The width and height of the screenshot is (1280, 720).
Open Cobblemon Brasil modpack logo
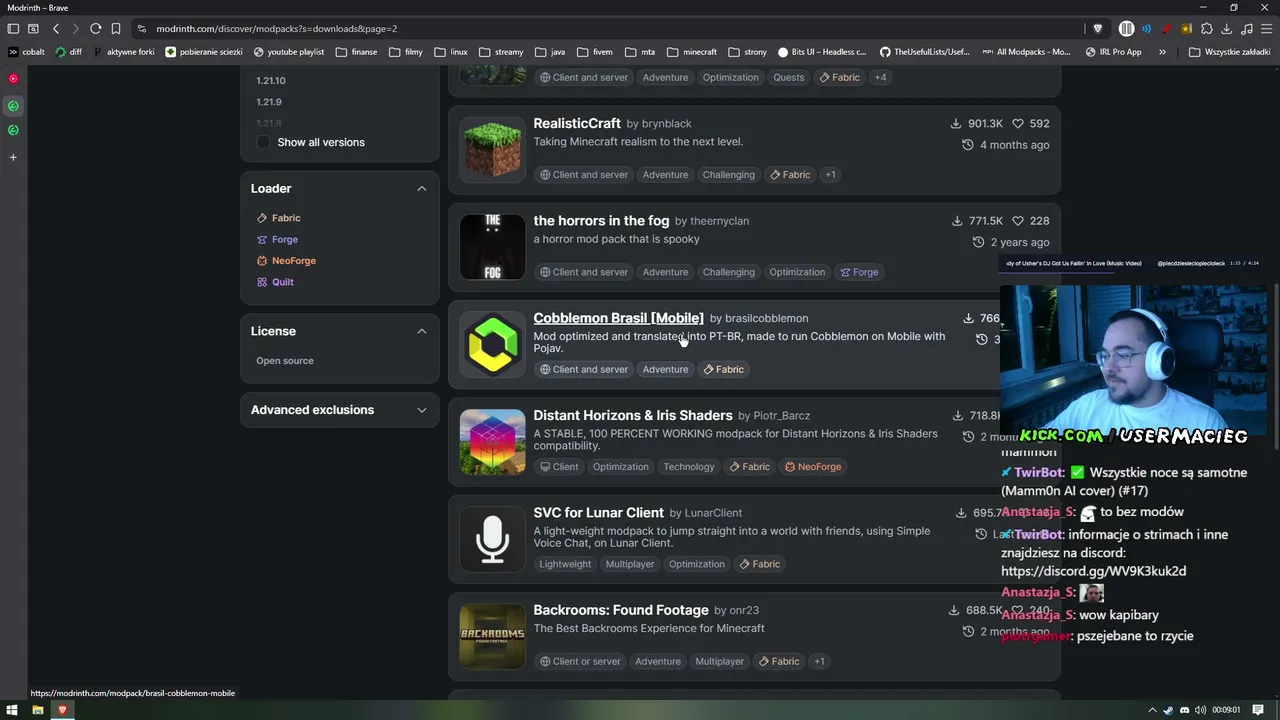click(492, 344)
